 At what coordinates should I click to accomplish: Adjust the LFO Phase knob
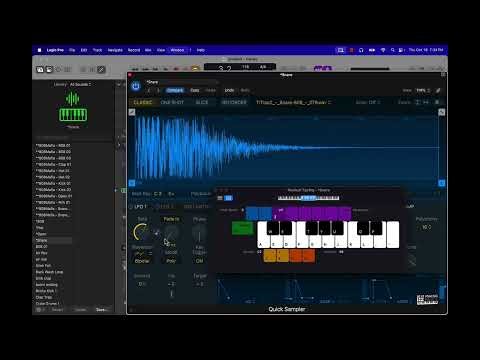point(199,233)
